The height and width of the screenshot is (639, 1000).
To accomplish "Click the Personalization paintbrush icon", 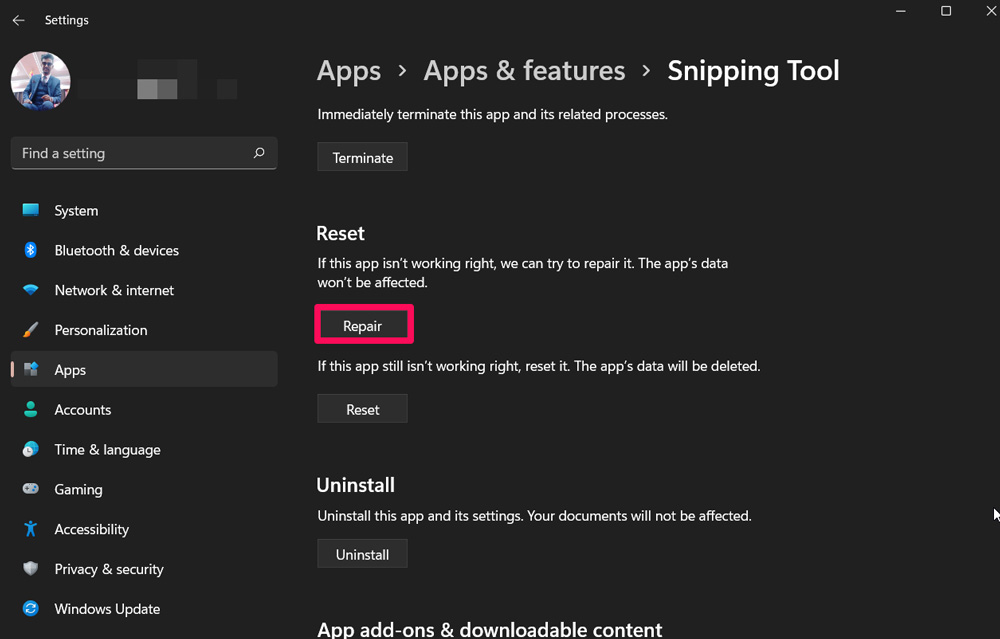I will pos(31,330).
